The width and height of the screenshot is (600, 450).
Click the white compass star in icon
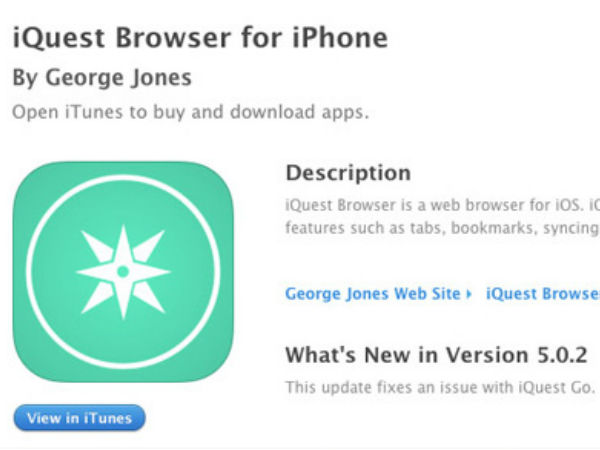pyautogui.click(x=123, y=272)
